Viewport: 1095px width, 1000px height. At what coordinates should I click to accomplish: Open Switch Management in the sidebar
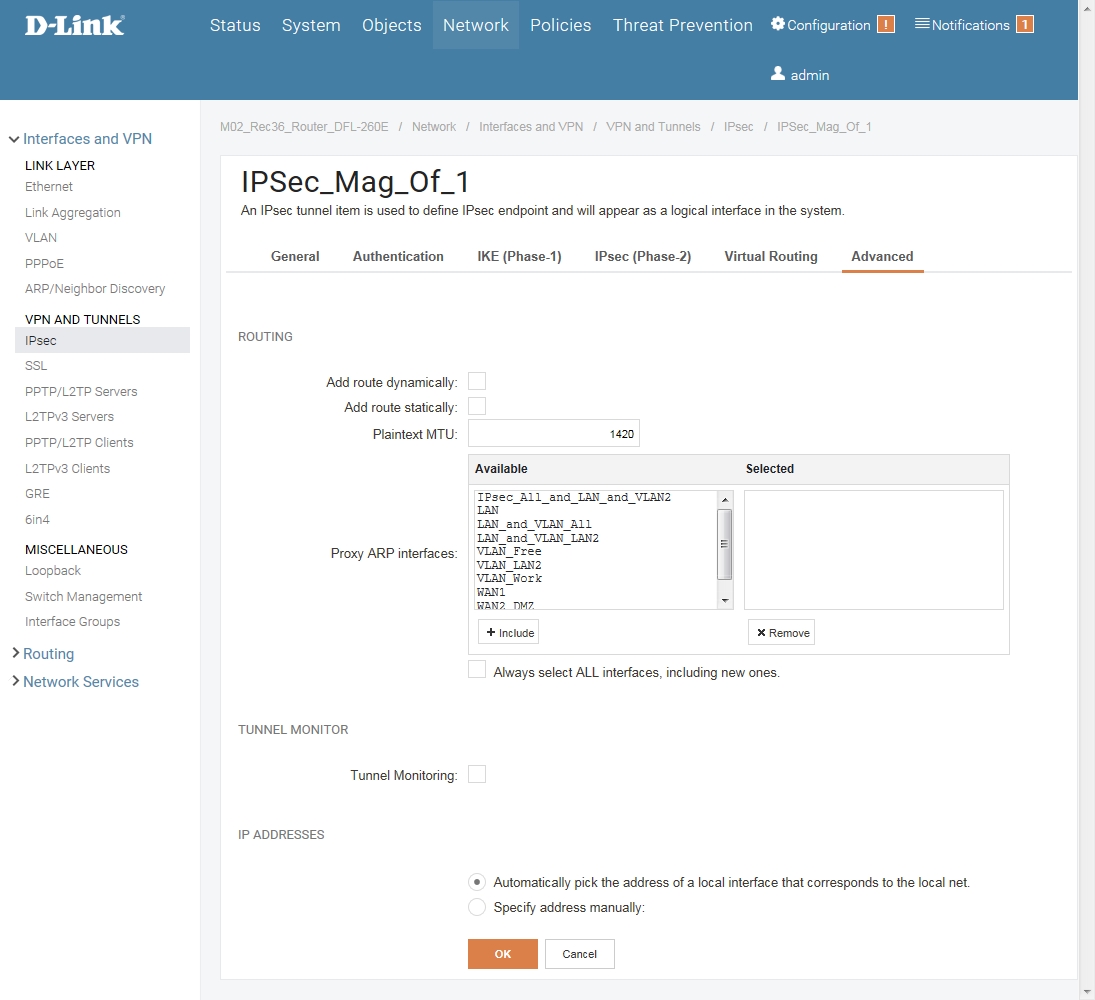(84, 596)
